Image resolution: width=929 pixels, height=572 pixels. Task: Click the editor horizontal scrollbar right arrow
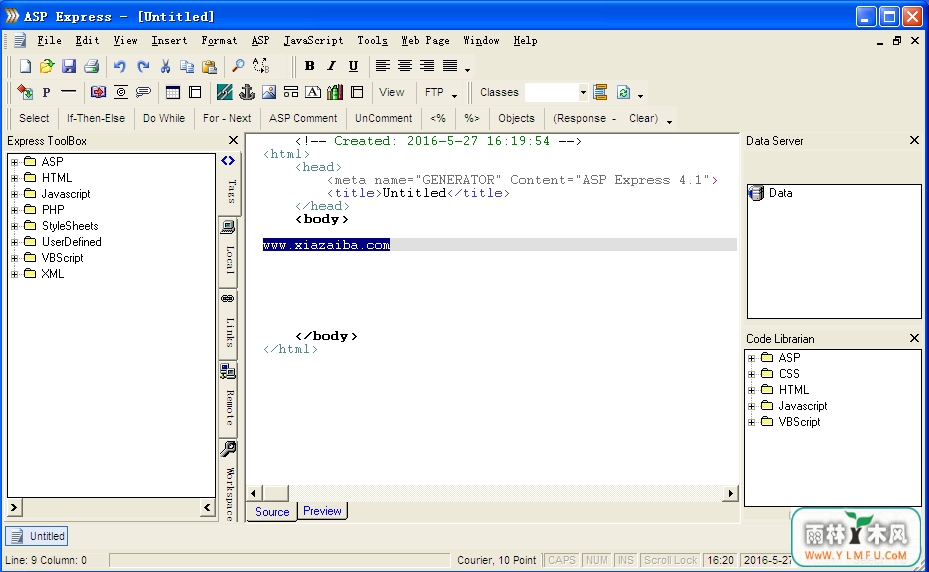[x=731, y=493]
